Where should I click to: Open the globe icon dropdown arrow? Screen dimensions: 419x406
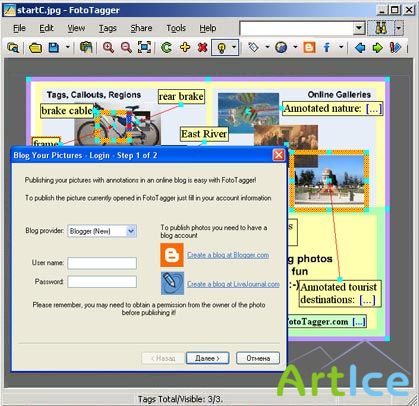coord(295,47)
